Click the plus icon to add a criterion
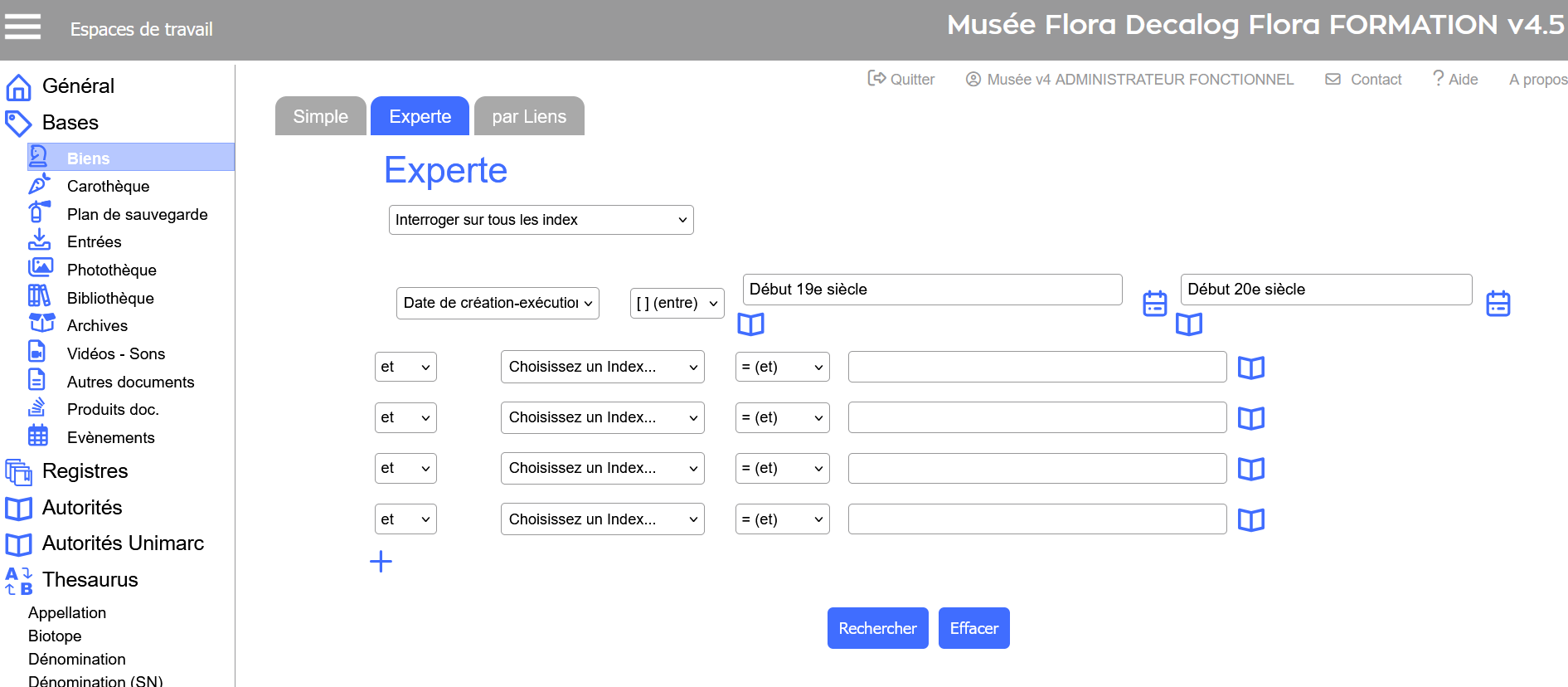 coord(381,562)
